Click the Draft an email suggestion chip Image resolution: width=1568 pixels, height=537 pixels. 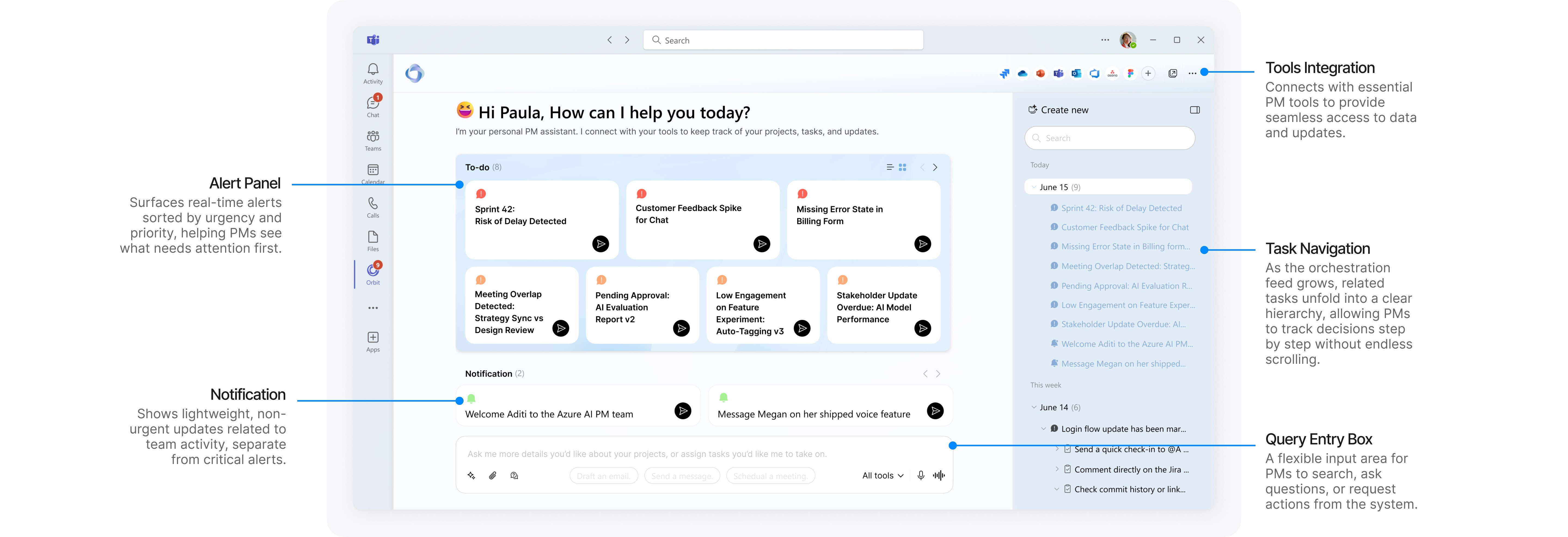pyautogui.click(x=603, y=475)
